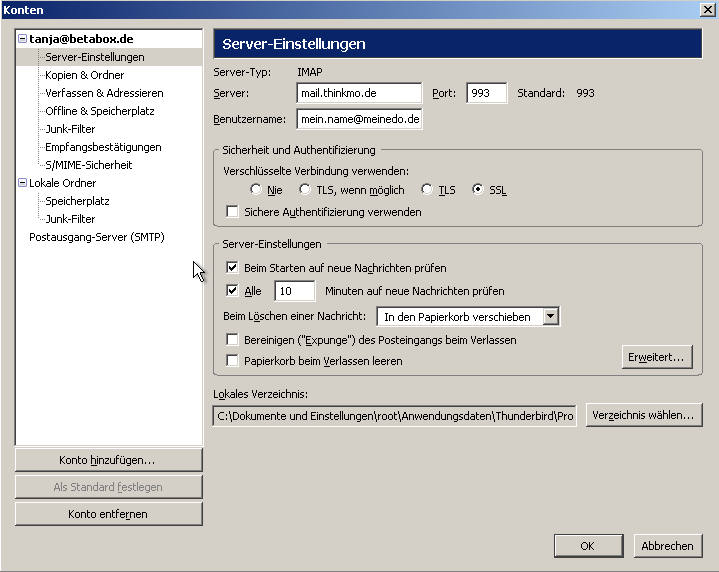Enable Sichere Authentifizierung verwenden checkbox
This screenshot has width=719, height=572.
[233, 212]
